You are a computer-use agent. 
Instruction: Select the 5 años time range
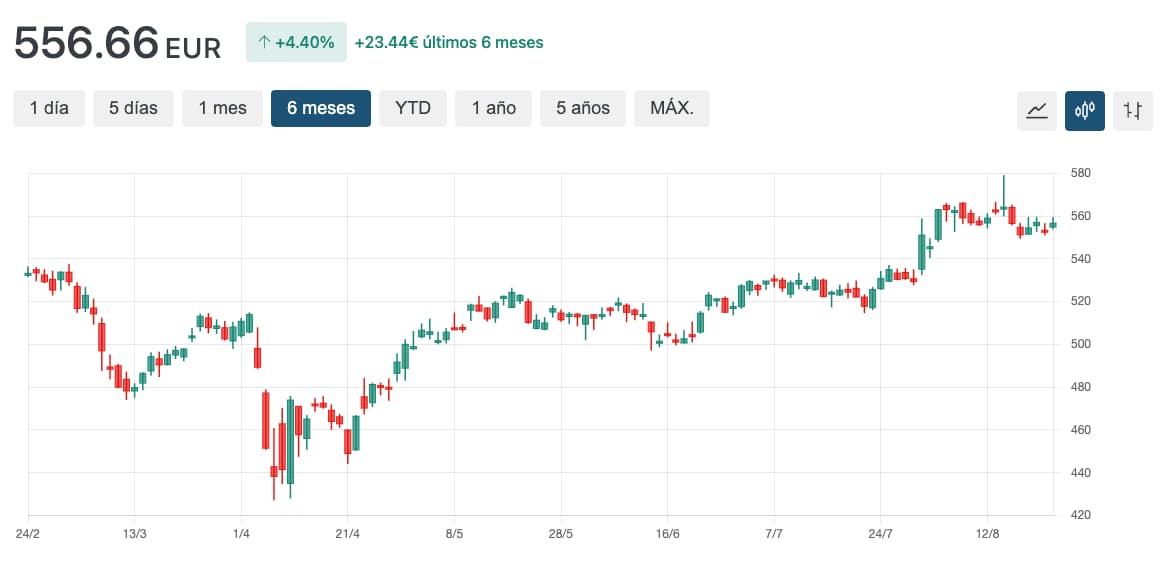pos(583,108)
